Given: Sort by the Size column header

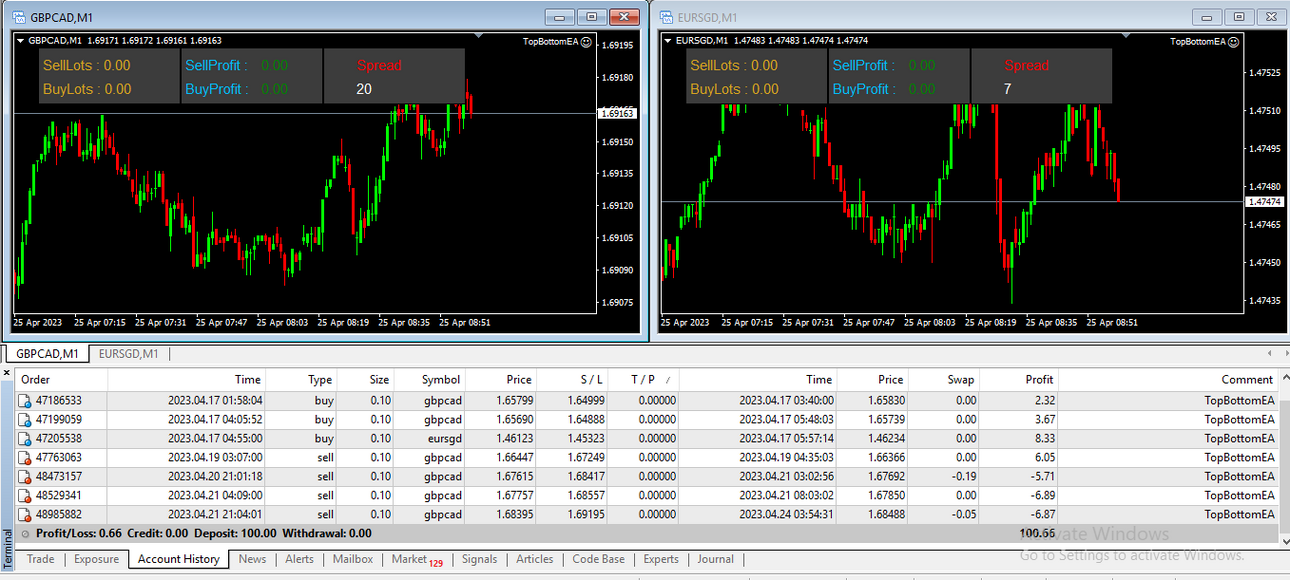Looking at the screenshot, I should point(366,380).
